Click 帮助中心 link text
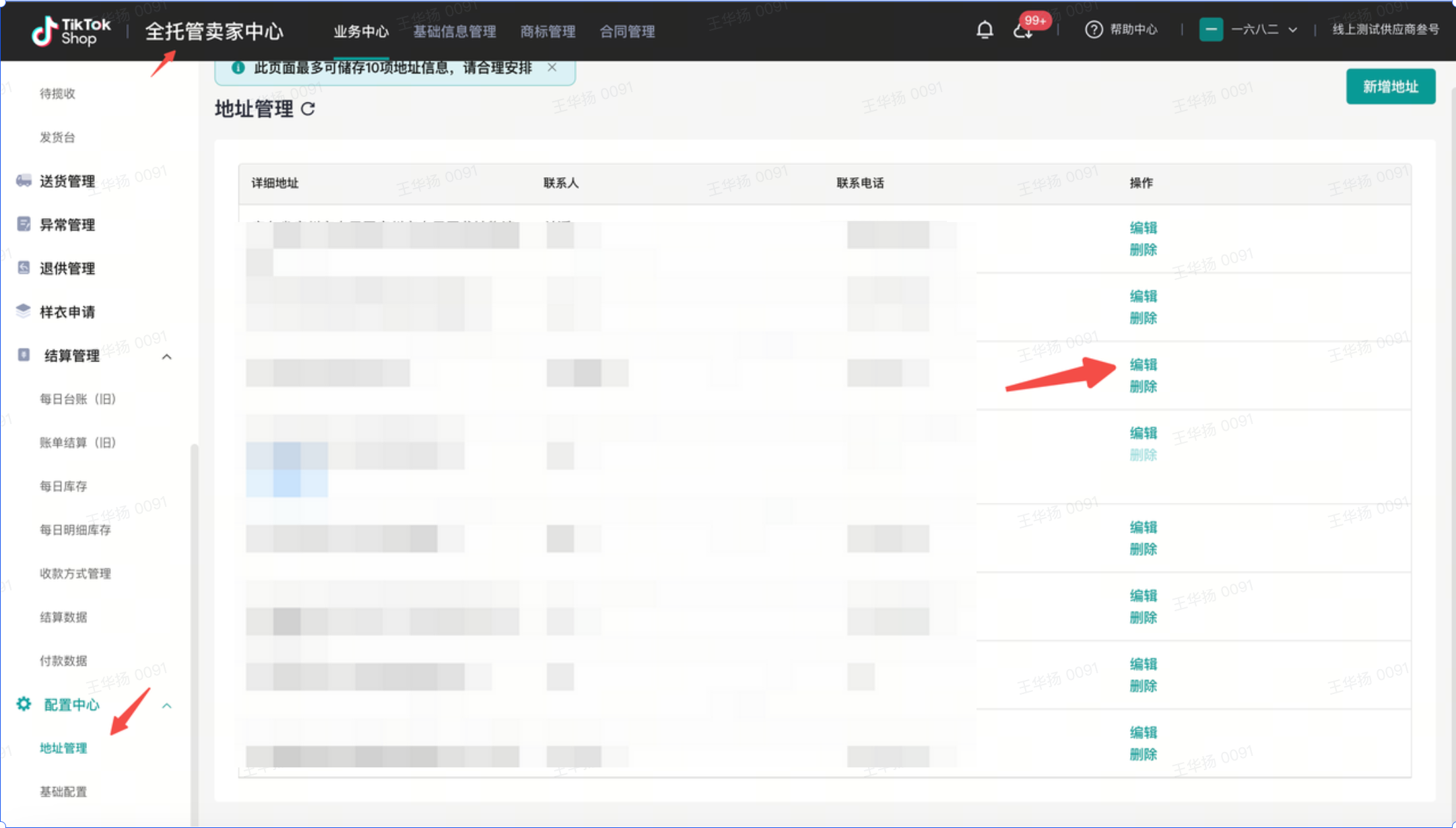This screenshot has height=828, width=1456. [x=1133, y=30]
